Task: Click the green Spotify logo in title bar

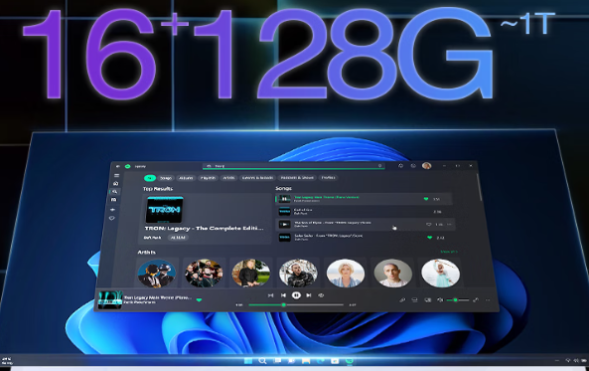Action: (128, 166)
